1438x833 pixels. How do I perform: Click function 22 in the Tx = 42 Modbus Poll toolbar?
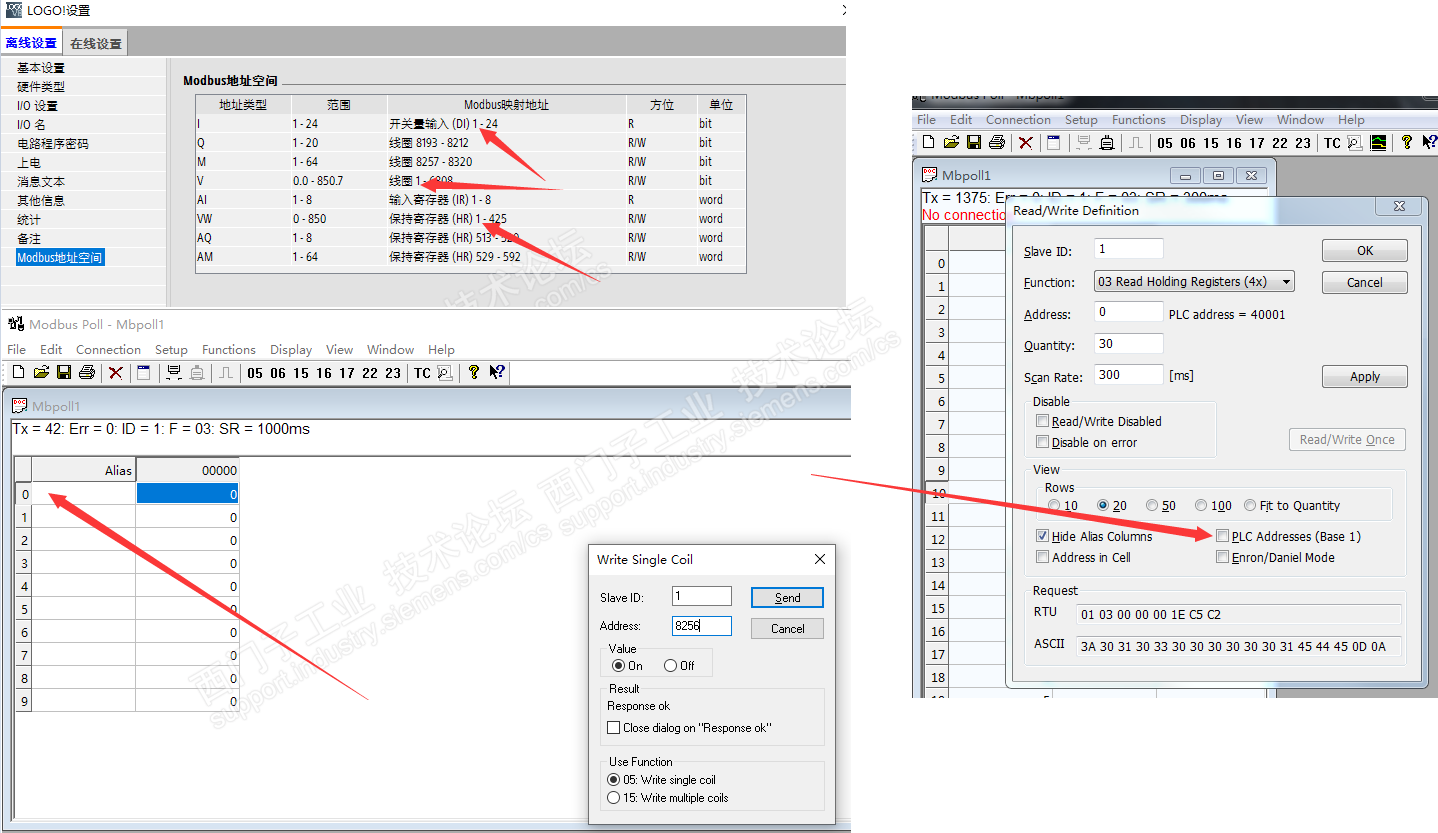coord(370,373)
